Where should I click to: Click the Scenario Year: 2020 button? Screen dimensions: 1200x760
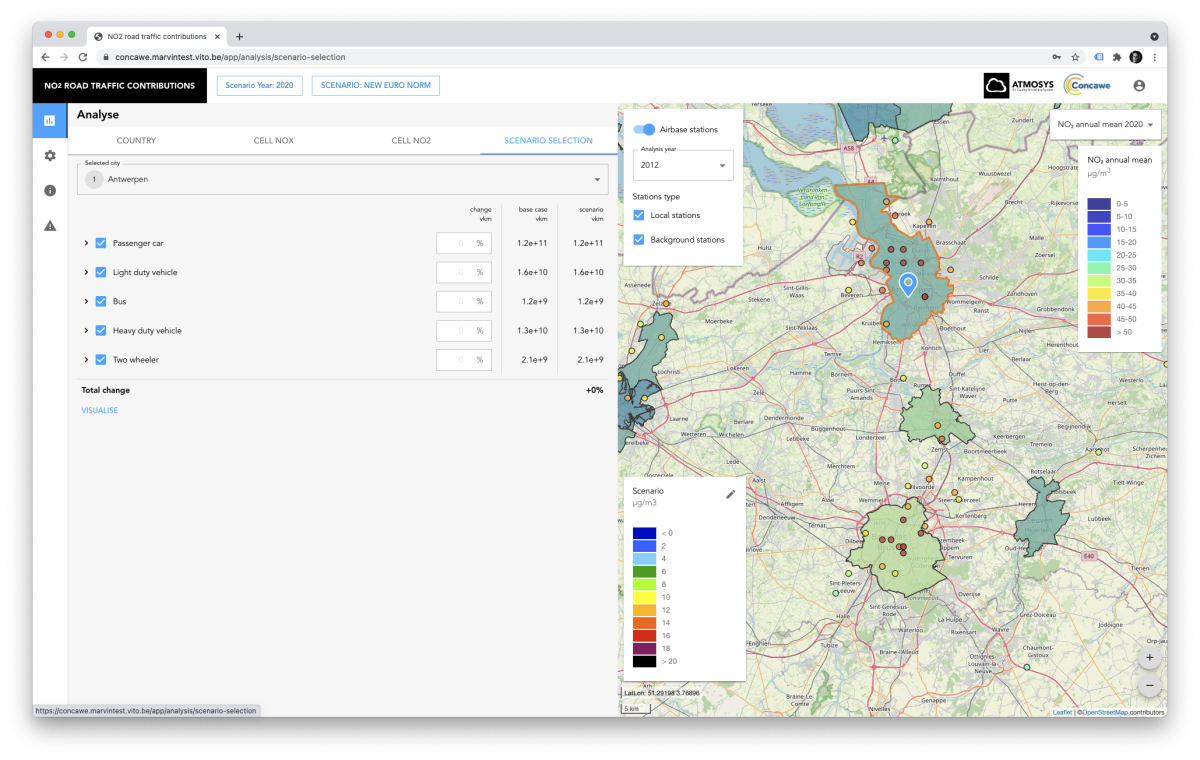point(259,86)
